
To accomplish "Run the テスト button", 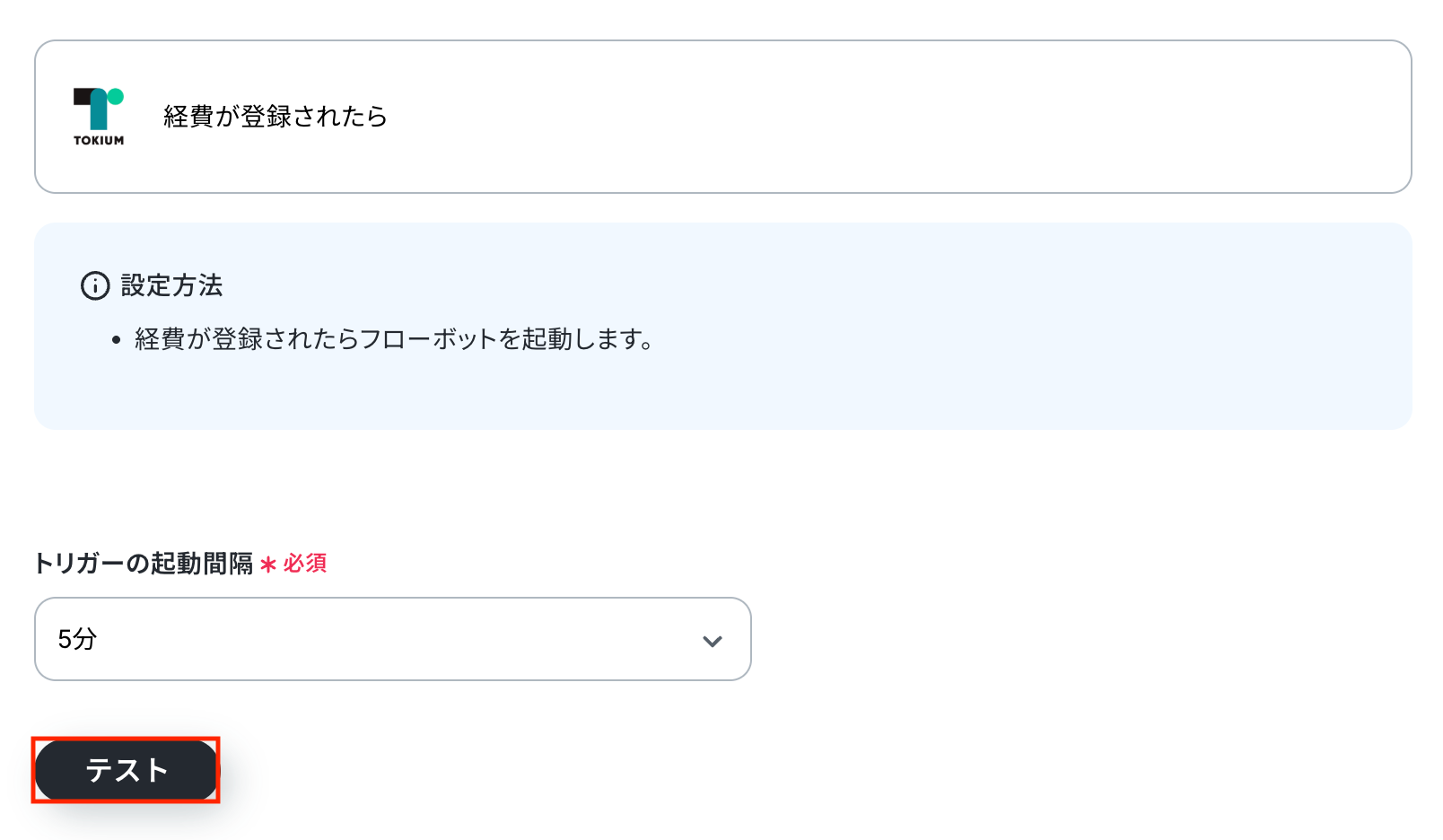I will (127, 770).
